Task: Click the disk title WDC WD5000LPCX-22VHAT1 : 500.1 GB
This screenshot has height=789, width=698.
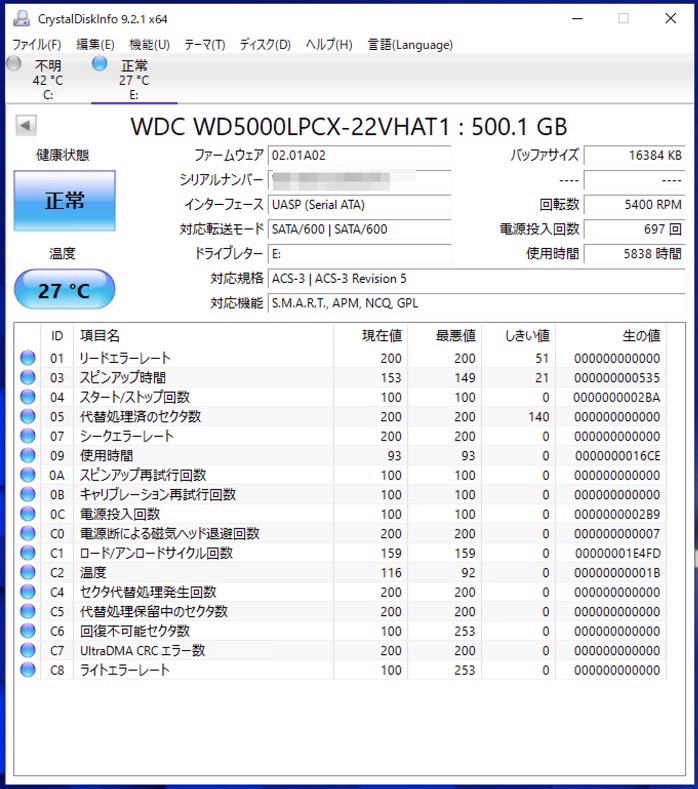Action: point(349,127)
